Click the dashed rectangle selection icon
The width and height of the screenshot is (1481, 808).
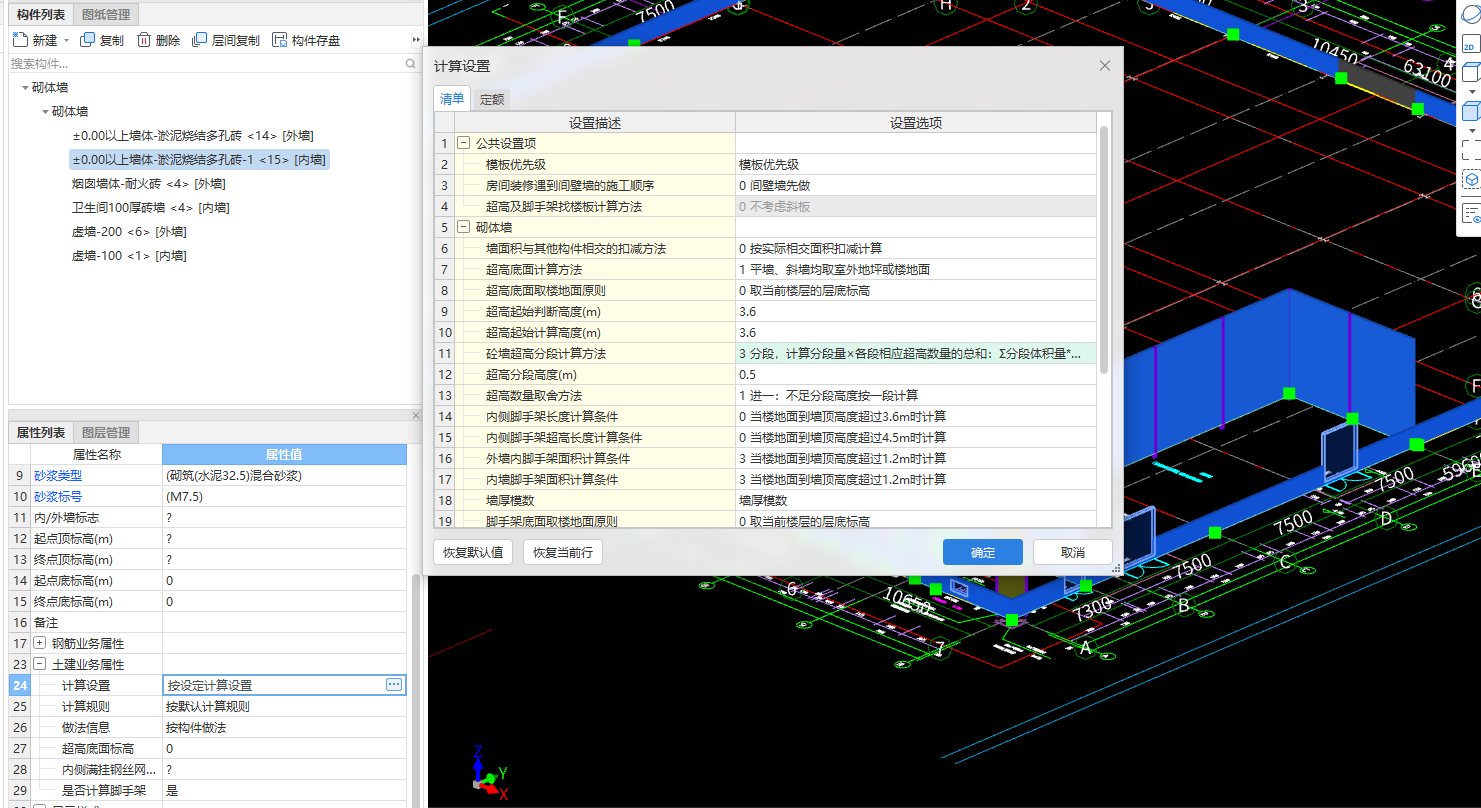pyautogui.click(x=1471, y=150)
